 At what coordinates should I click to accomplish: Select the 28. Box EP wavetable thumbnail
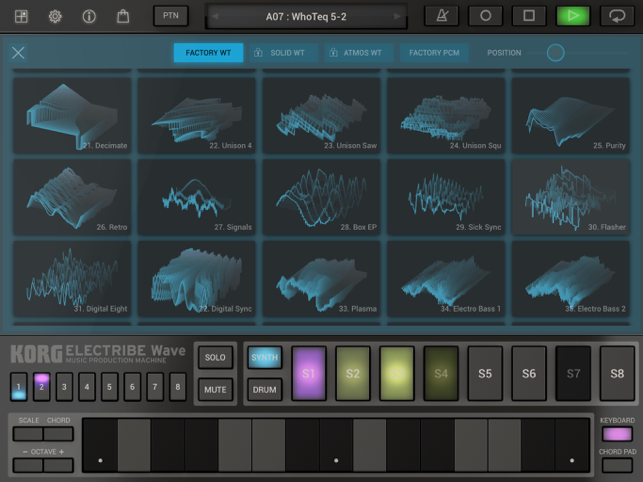coord(321,197)
